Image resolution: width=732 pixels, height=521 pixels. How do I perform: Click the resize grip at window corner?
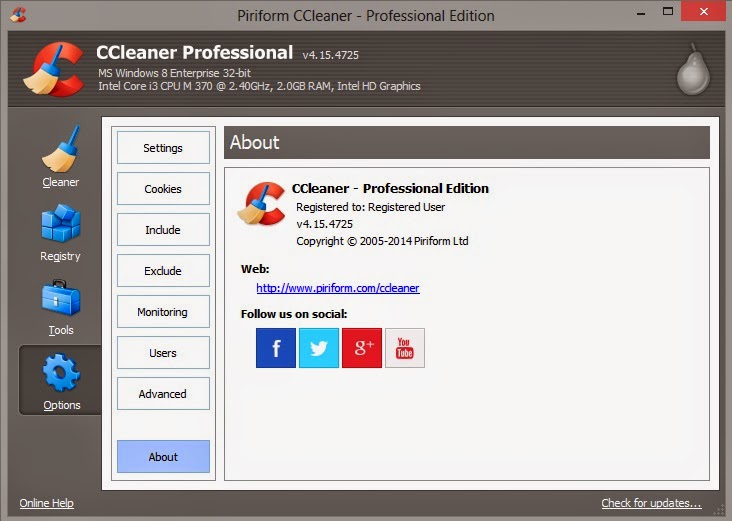point(718,509)
